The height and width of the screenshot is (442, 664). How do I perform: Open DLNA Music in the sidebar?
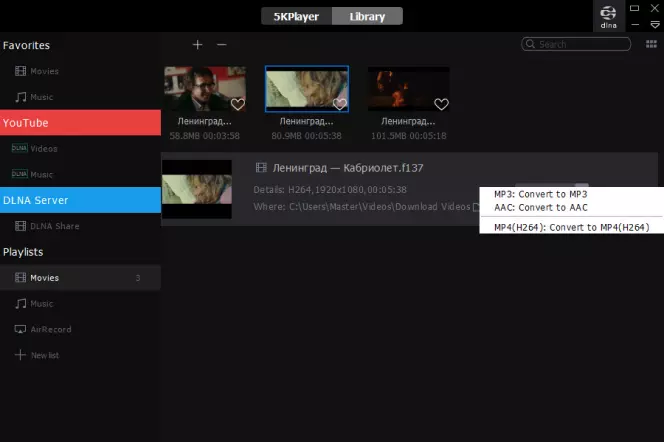[80, 174]
